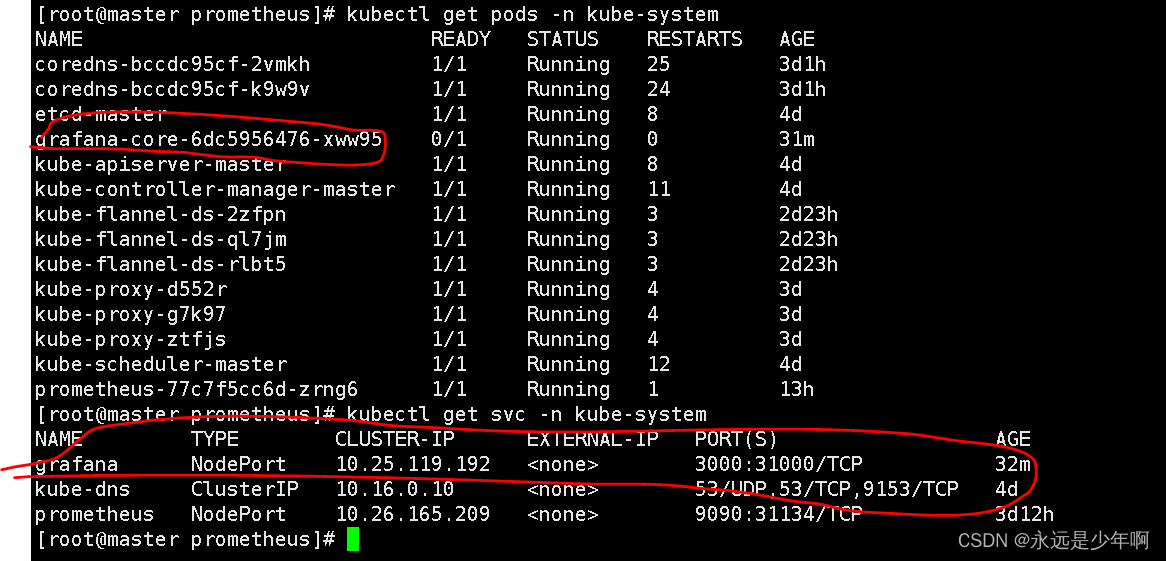1166x561 pixels.
Task: Click the 53/UDP,53/TCP,9153/TCP port value
Action: click(827, 489)
